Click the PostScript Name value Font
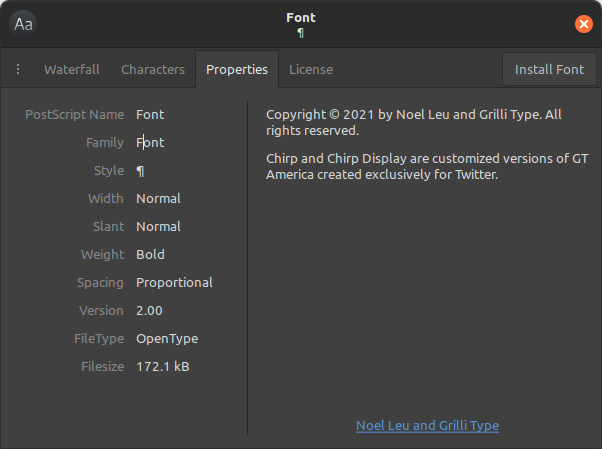 coord(150,114)
